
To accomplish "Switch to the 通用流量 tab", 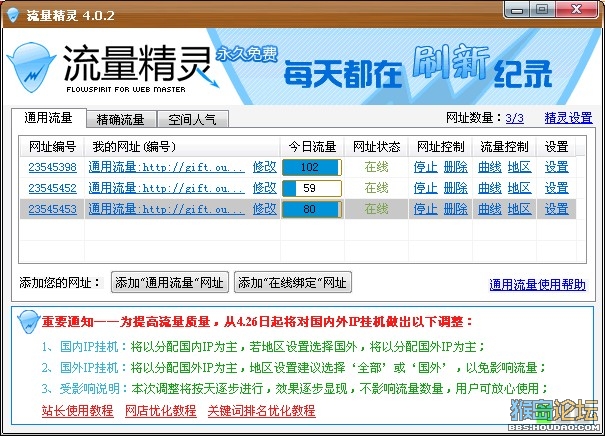I will point(48,118).
